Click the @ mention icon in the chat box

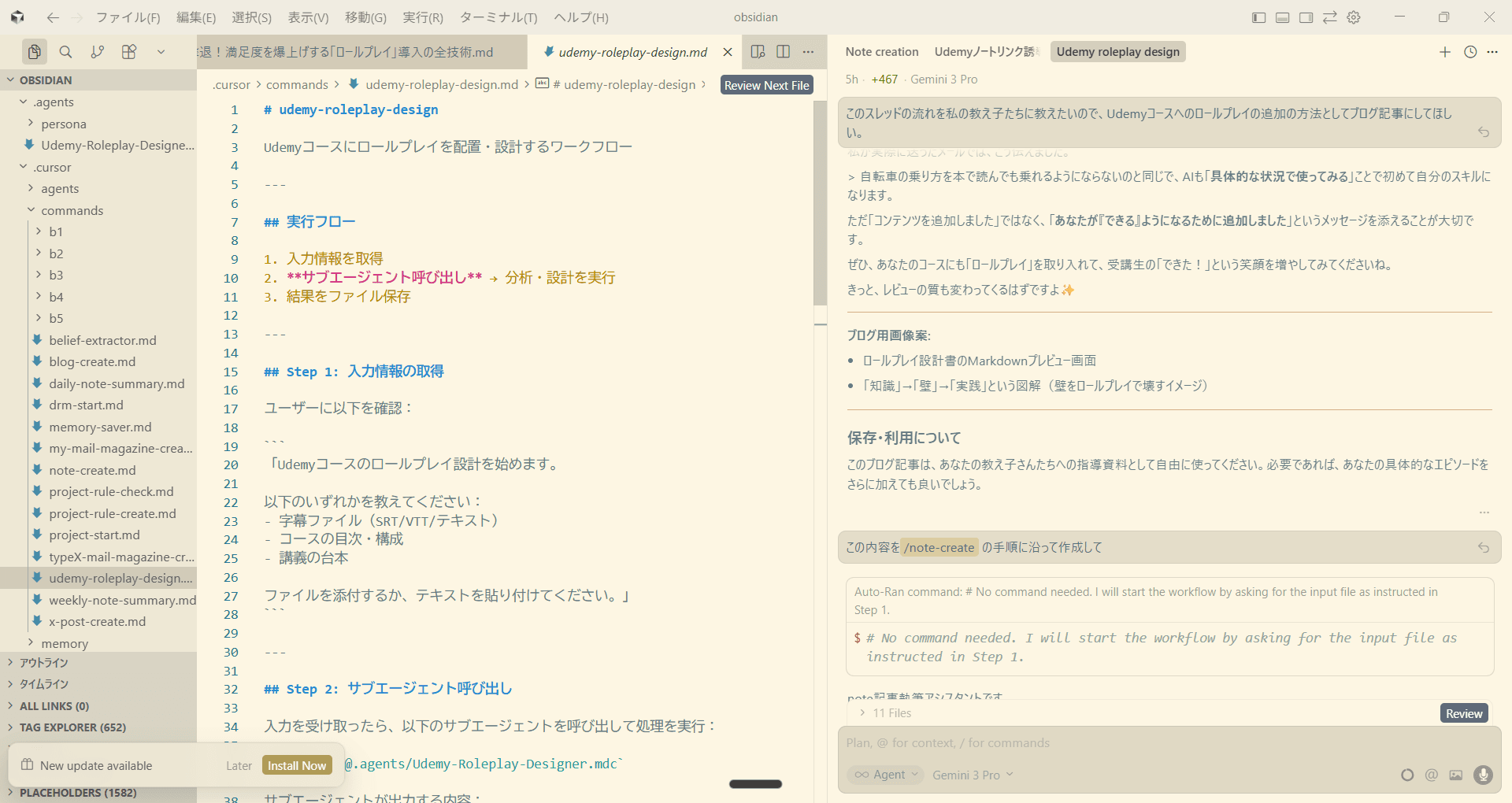point(1432,775)
